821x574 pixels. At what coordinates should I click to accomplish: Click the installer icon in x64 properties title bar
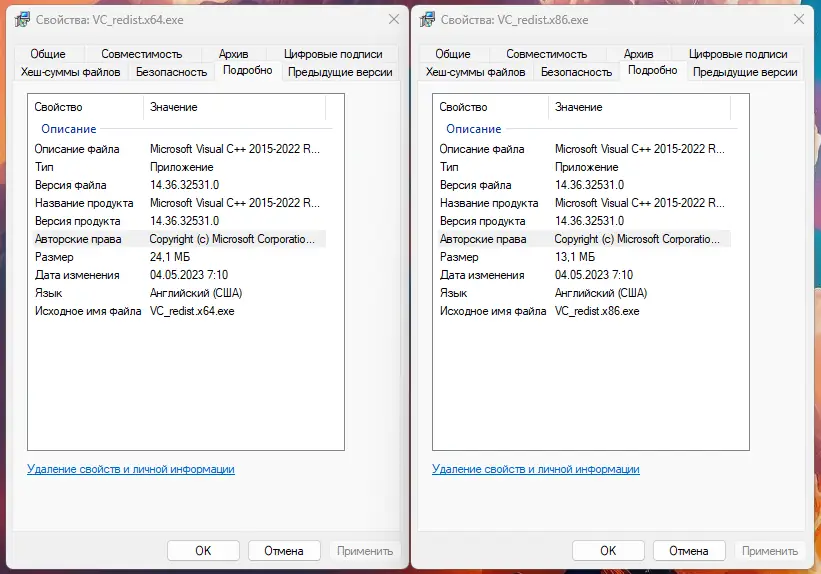pos(22,19)
